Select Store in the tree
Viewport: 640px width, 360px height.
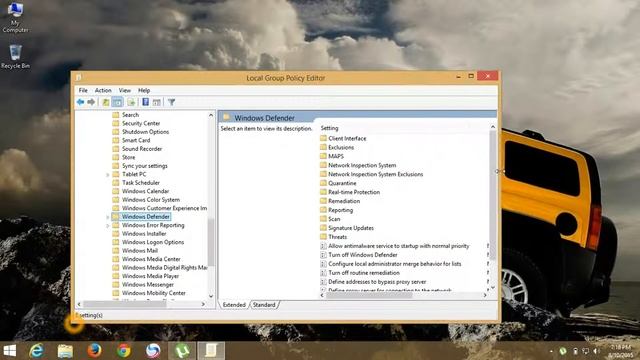[x=128, y=157]
